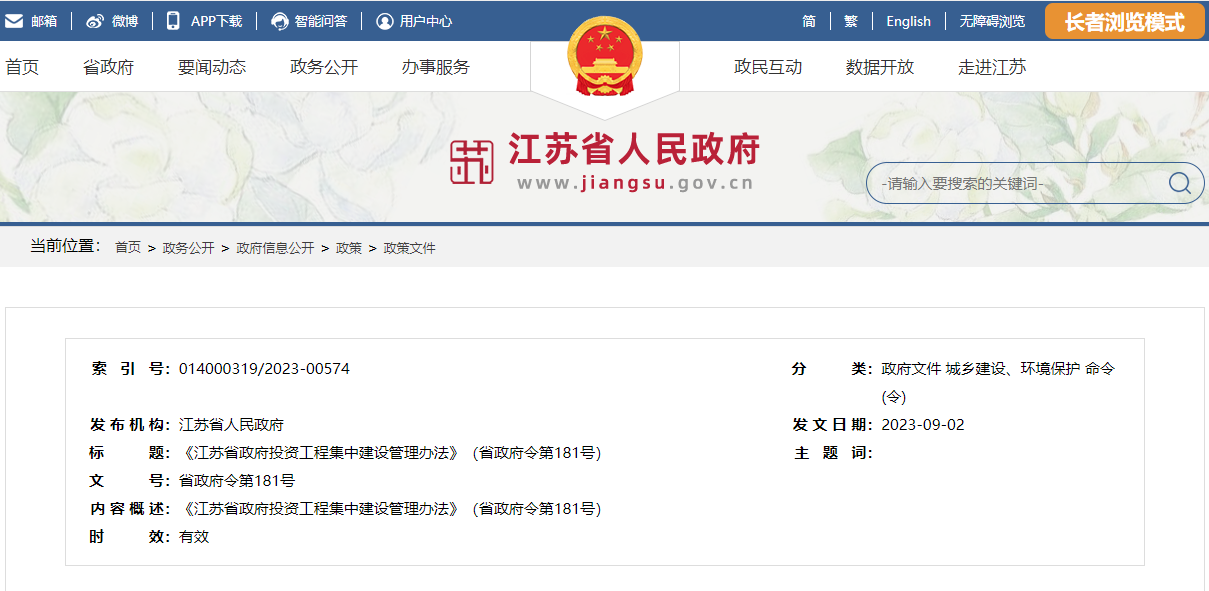The height and width of the screenshot is (591, 1209).
Task: Open 无障碍浏览 accessibility mode
Action: [992, 21]
